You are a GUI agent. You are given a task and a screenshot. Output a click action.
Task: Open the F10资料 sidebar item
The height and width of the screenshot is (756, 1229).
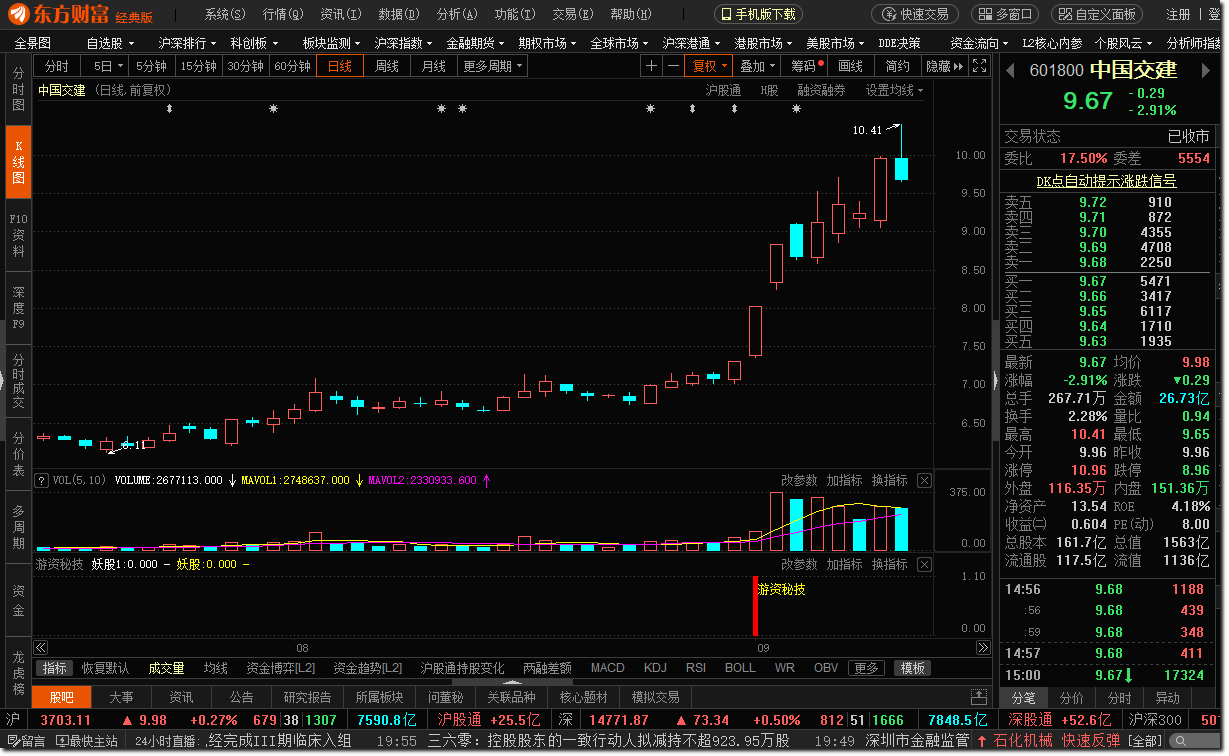[x=18, y=236]
